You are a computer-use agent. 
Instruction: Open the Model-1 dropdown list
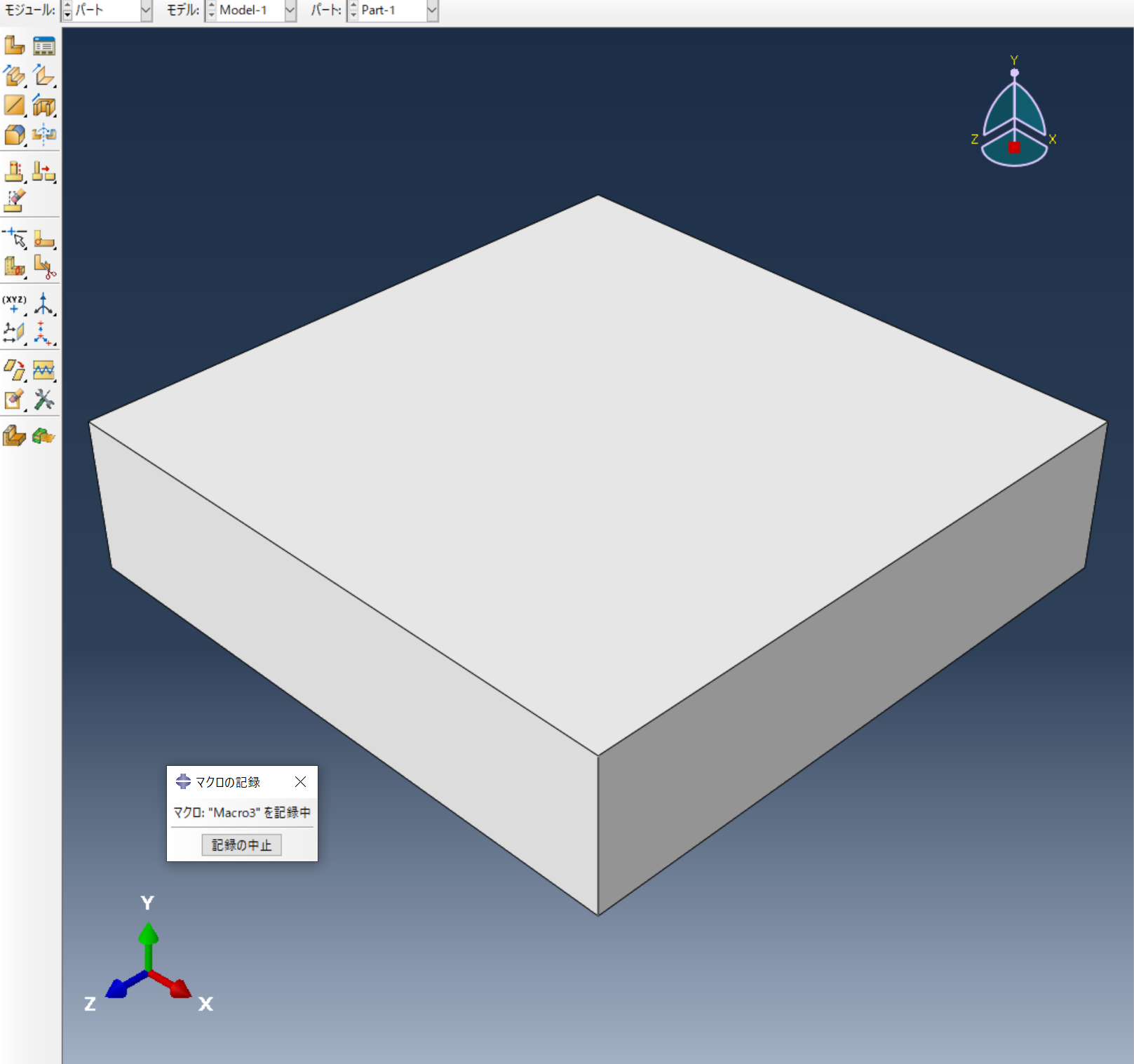[290, 10]
